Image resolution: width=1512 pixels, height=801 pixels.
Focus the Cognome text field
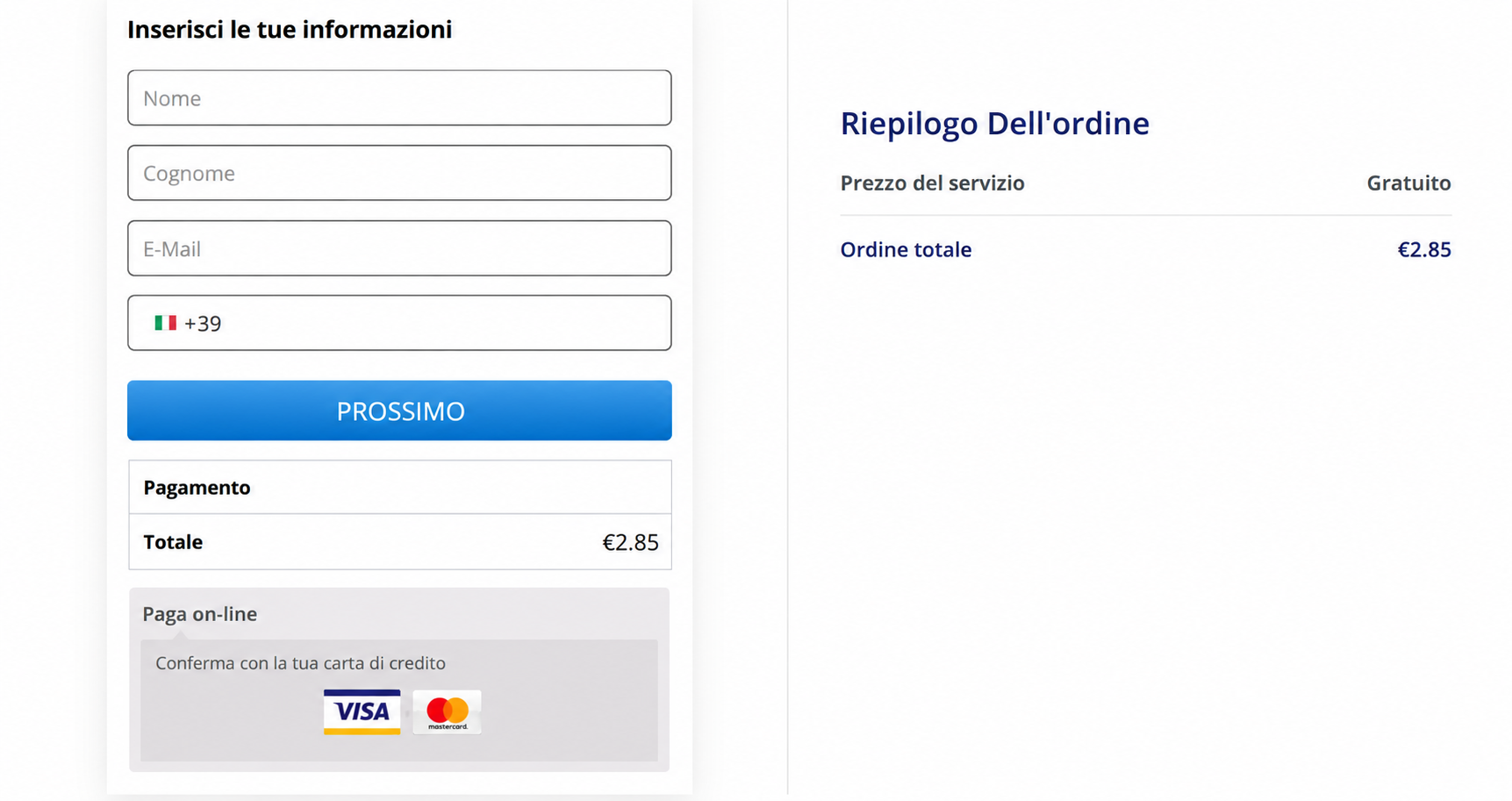399,173
